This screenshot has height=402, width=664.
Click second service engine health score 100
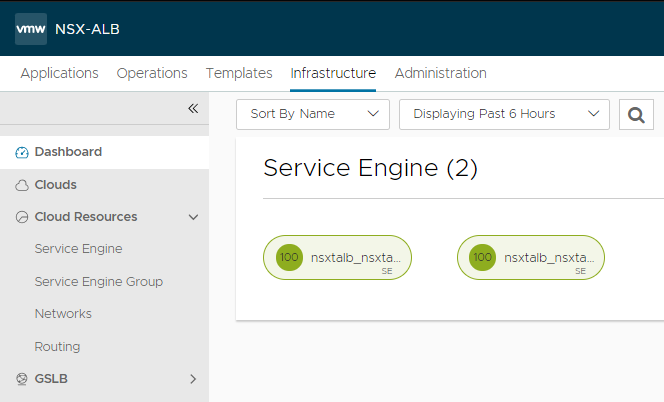tap(483, 257)
